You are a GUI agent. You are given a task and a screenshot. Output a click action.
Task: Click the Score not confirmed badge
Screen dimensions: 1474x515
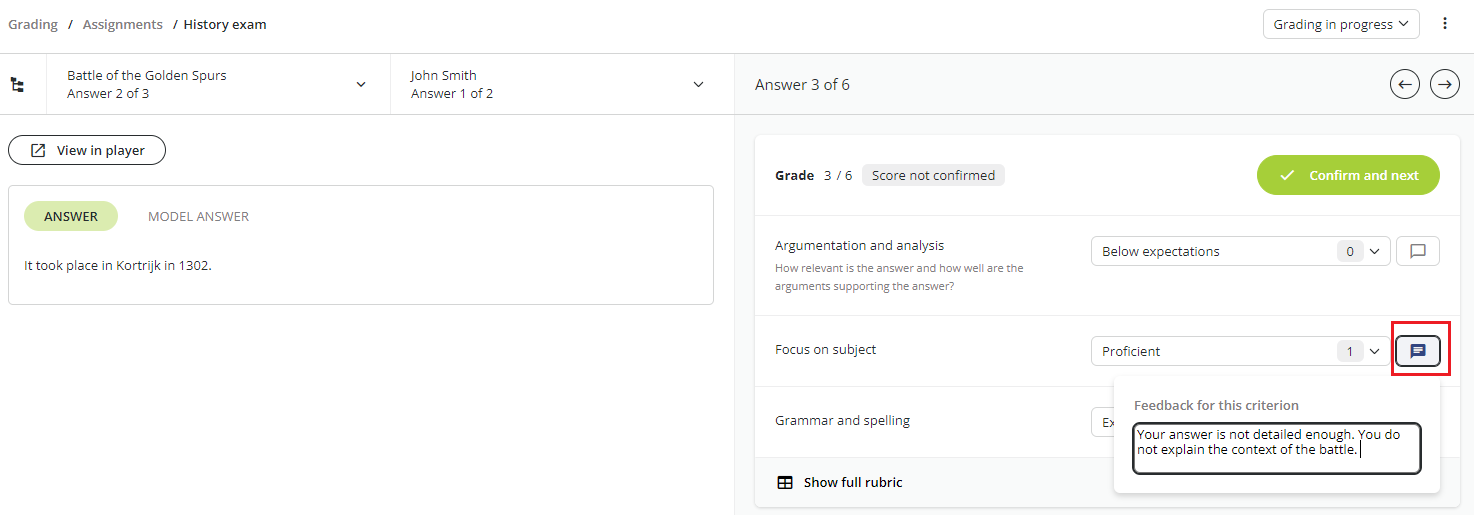tap(933, 175)
